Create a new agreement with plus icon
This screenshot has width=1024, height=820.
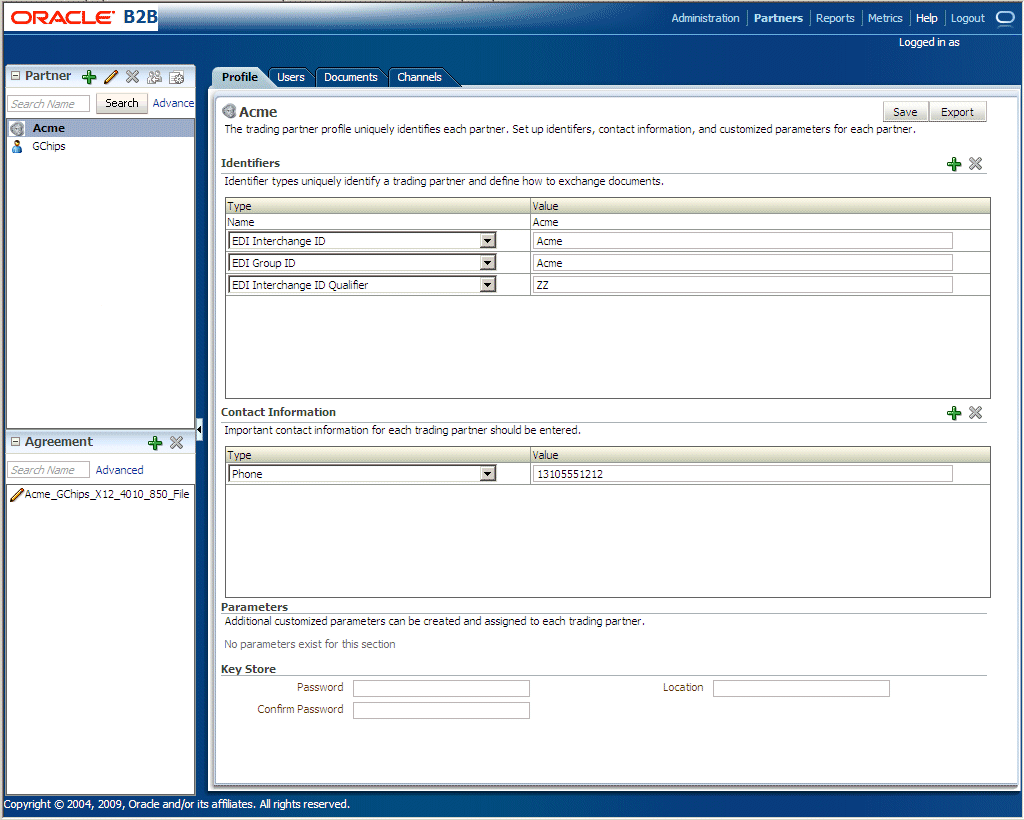(x=155, y=442)
